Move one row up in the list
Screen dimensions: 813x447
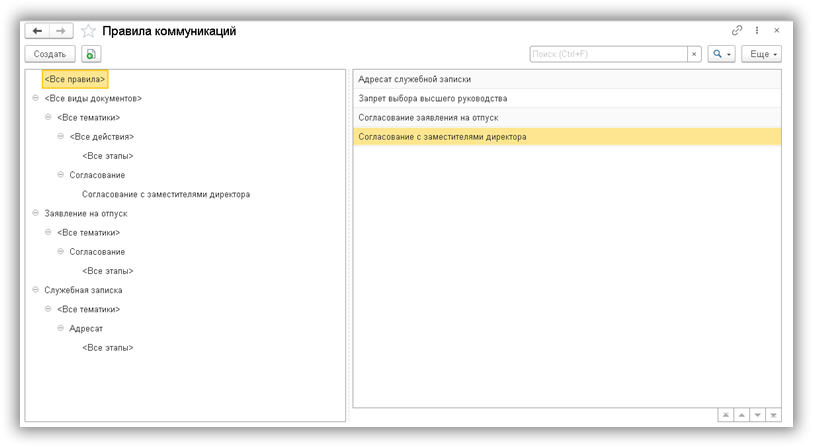(x=742, y=415)
